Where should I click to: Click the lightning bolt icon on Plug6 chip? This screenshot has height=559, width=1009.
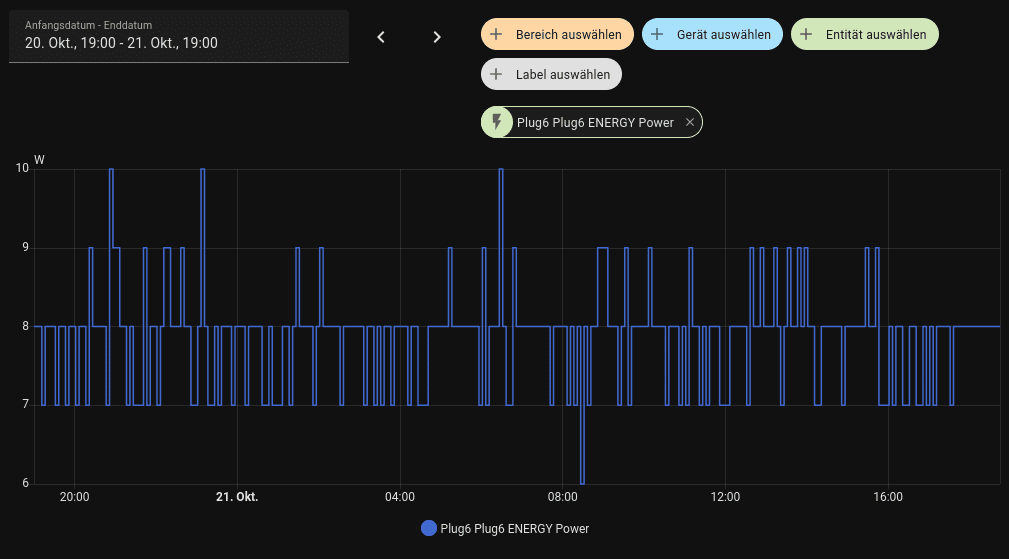click(x=497, y=122)
